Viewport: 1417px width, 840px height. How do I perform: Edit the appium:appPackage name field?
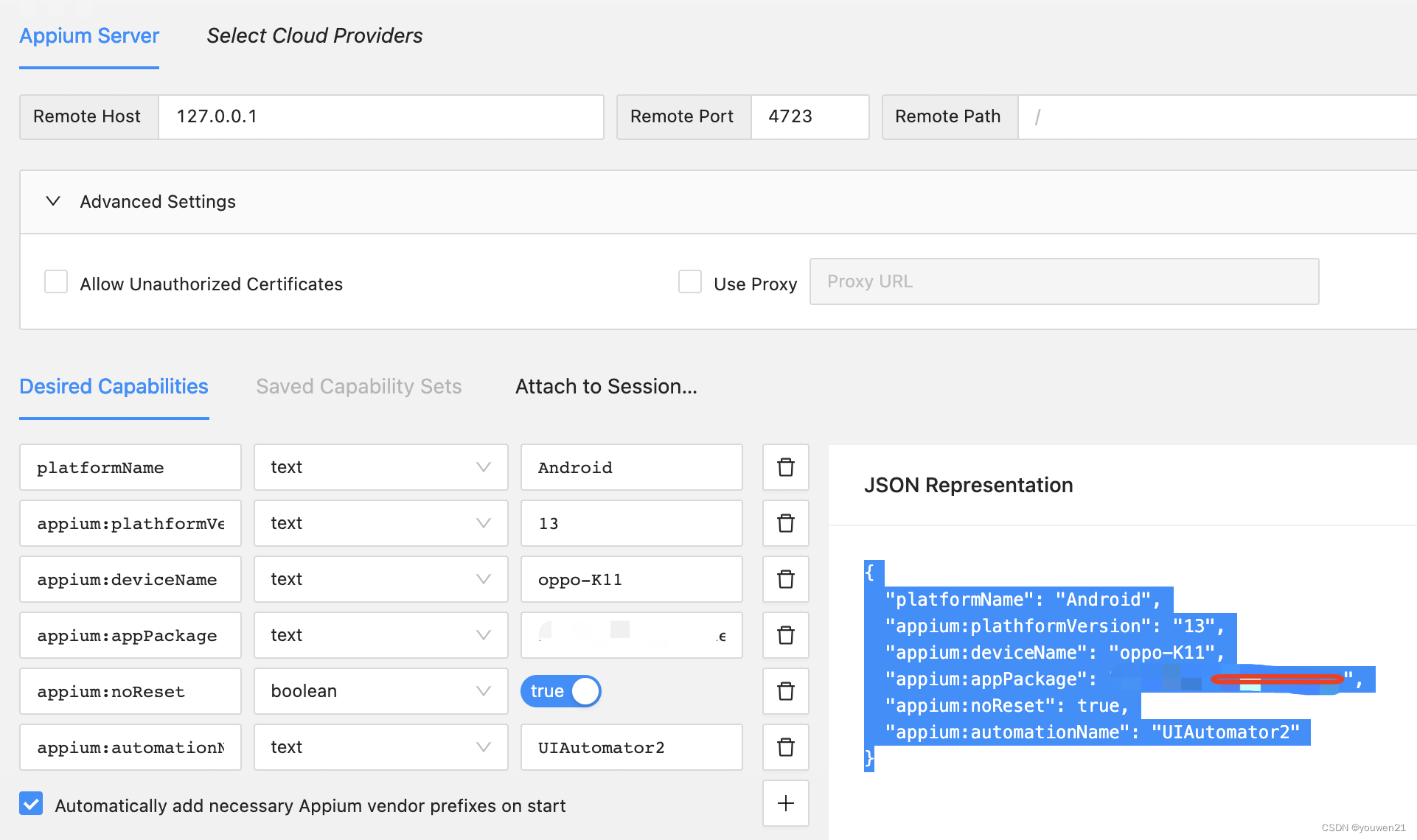pyautogui.click(x=130, y=635)
